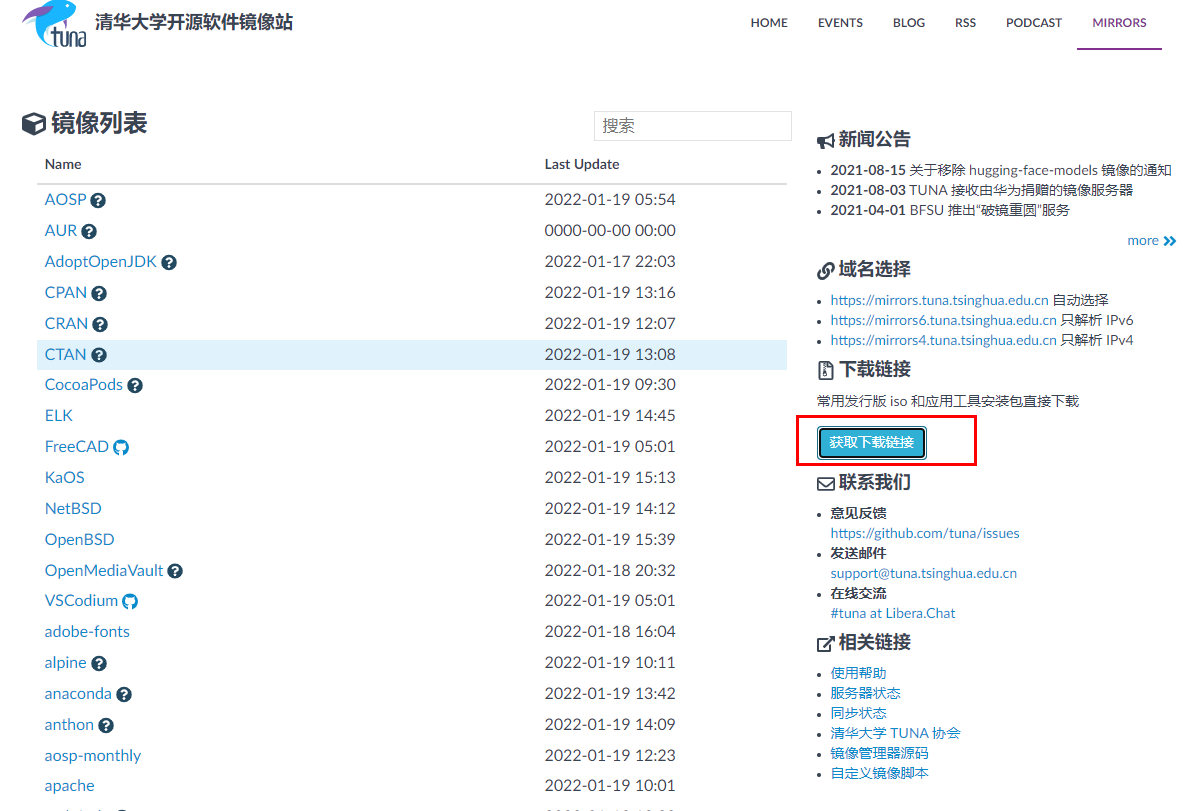Open the alpine mirror link
1204x811 pixels.
(66, 663)
